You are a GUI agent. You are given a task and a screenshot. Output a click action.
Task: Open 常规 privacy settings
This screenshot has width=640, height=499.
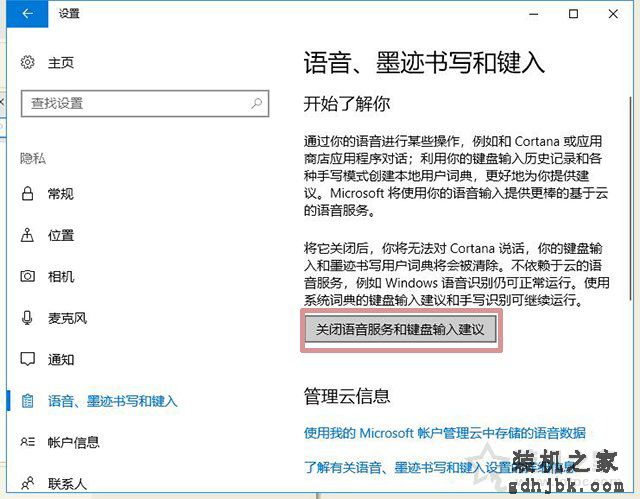coord(61,194)
